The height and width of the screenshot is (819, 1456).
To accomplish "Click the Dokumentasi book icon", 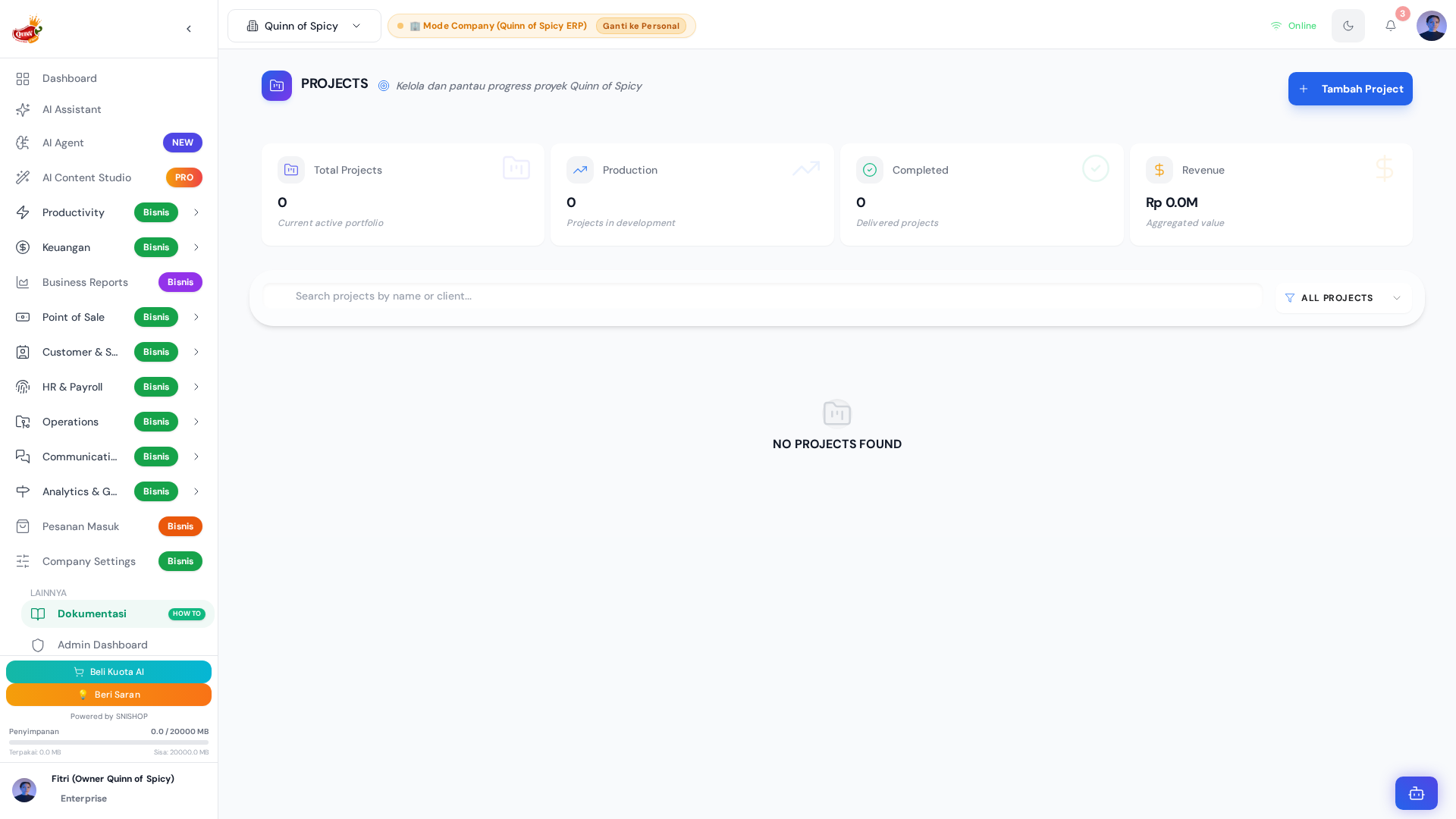I will [x=38, y=614].
